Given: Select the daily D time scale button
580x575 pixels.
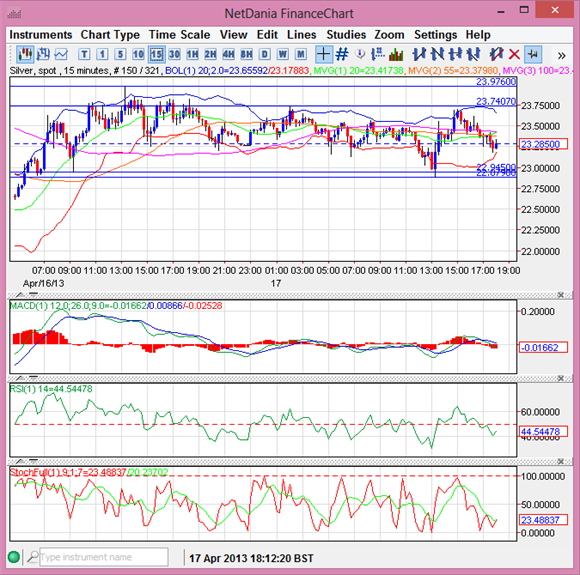Looking at the screenshot, I should 265,55.
